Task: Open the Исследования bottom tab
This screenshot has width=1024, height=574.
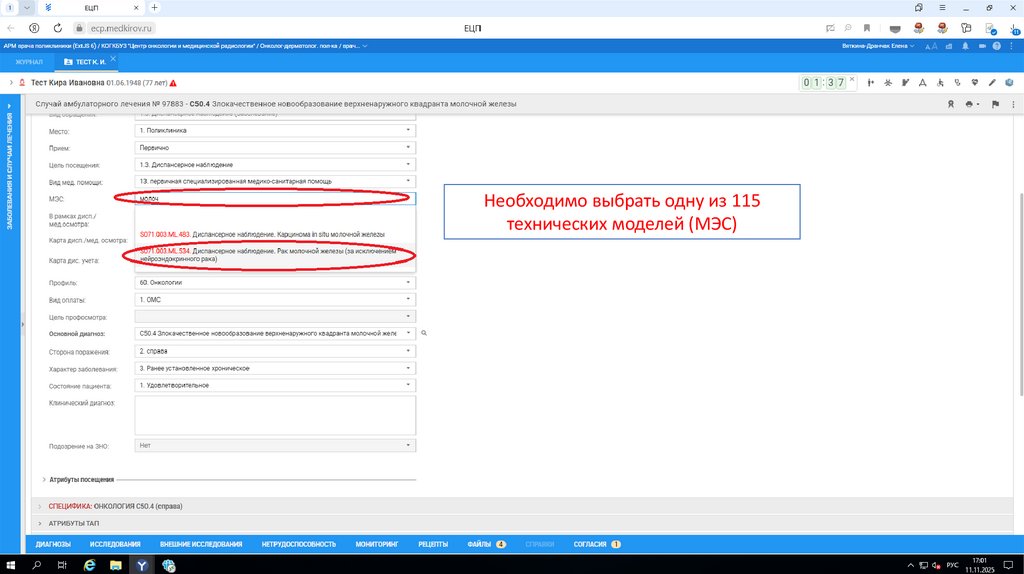Action: 115,544
